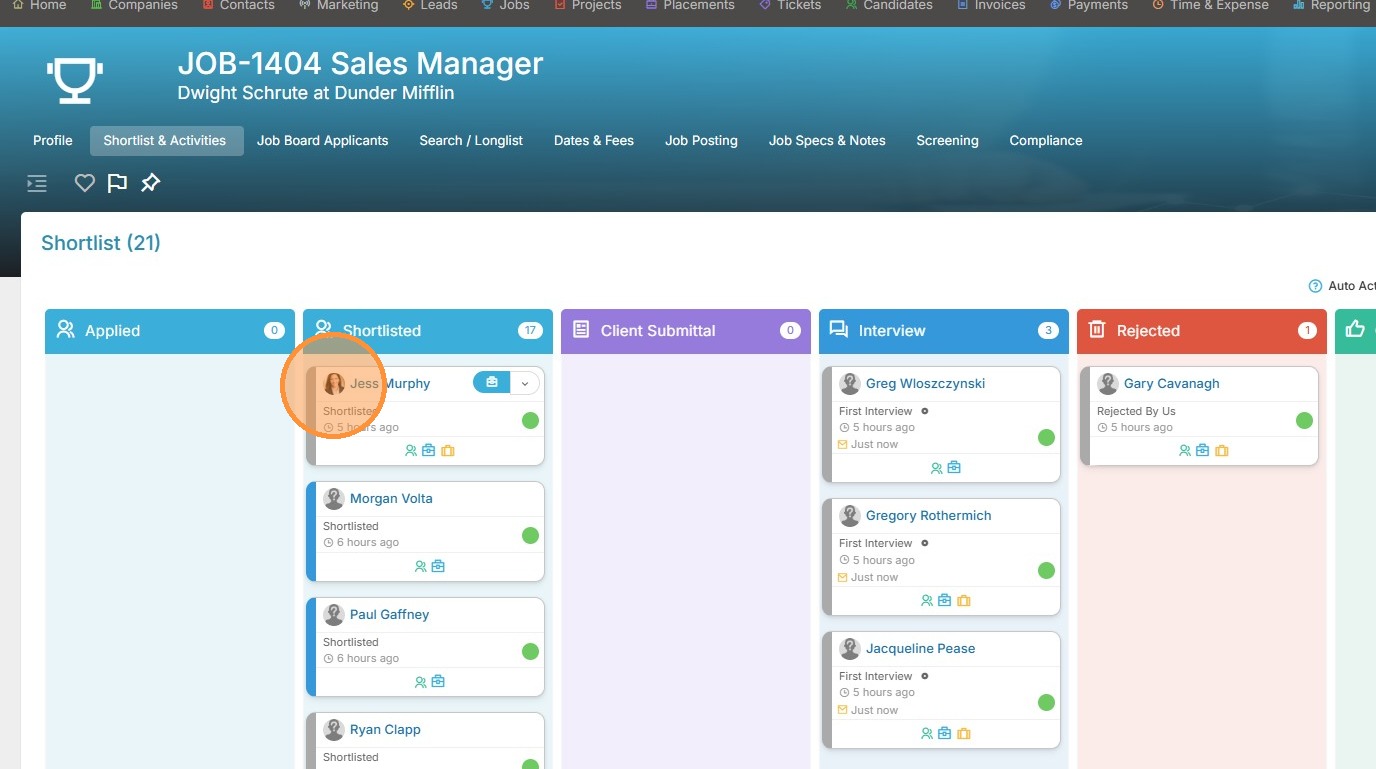Expand the dropdown chevron on Jess Murphy's card

pyautogui.click(x=525, y=383)
